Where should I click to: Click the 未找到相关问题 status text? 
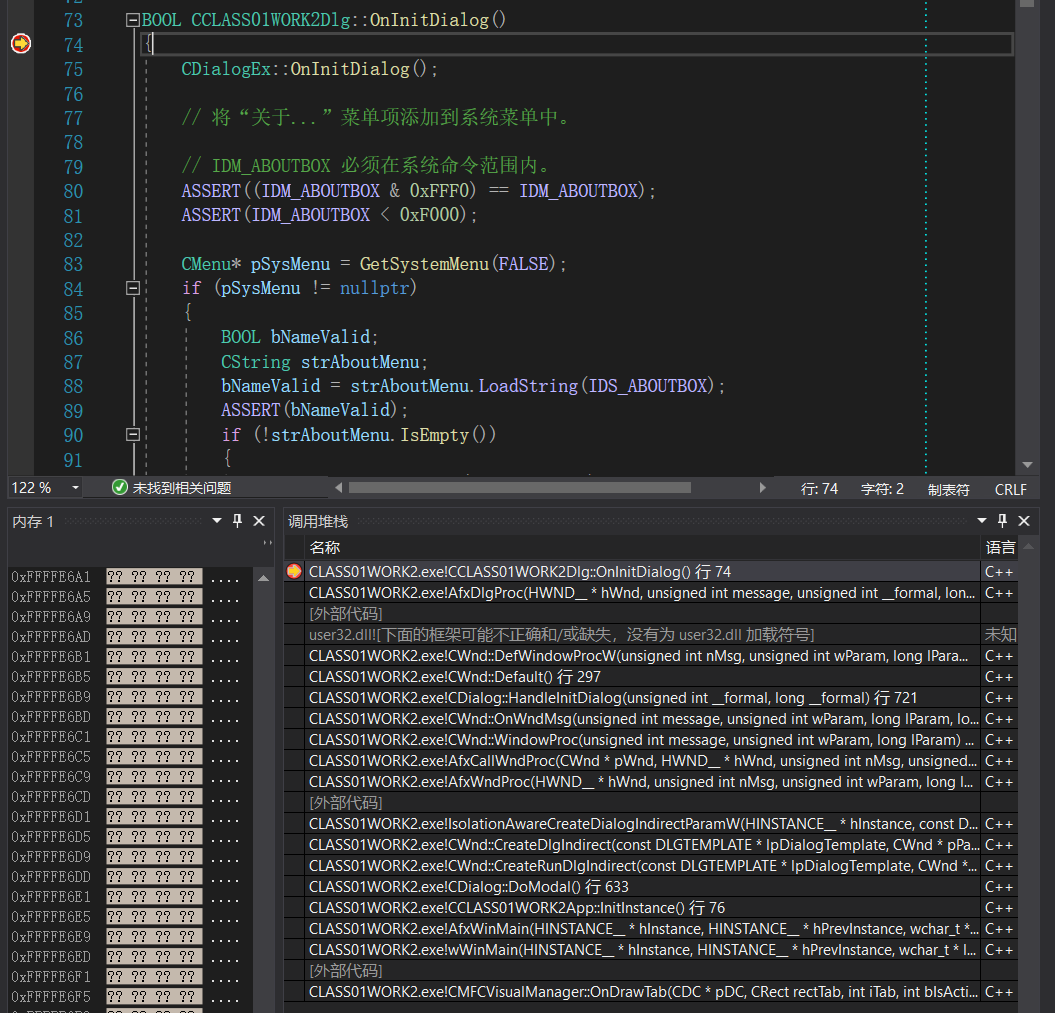coord(182,488)
